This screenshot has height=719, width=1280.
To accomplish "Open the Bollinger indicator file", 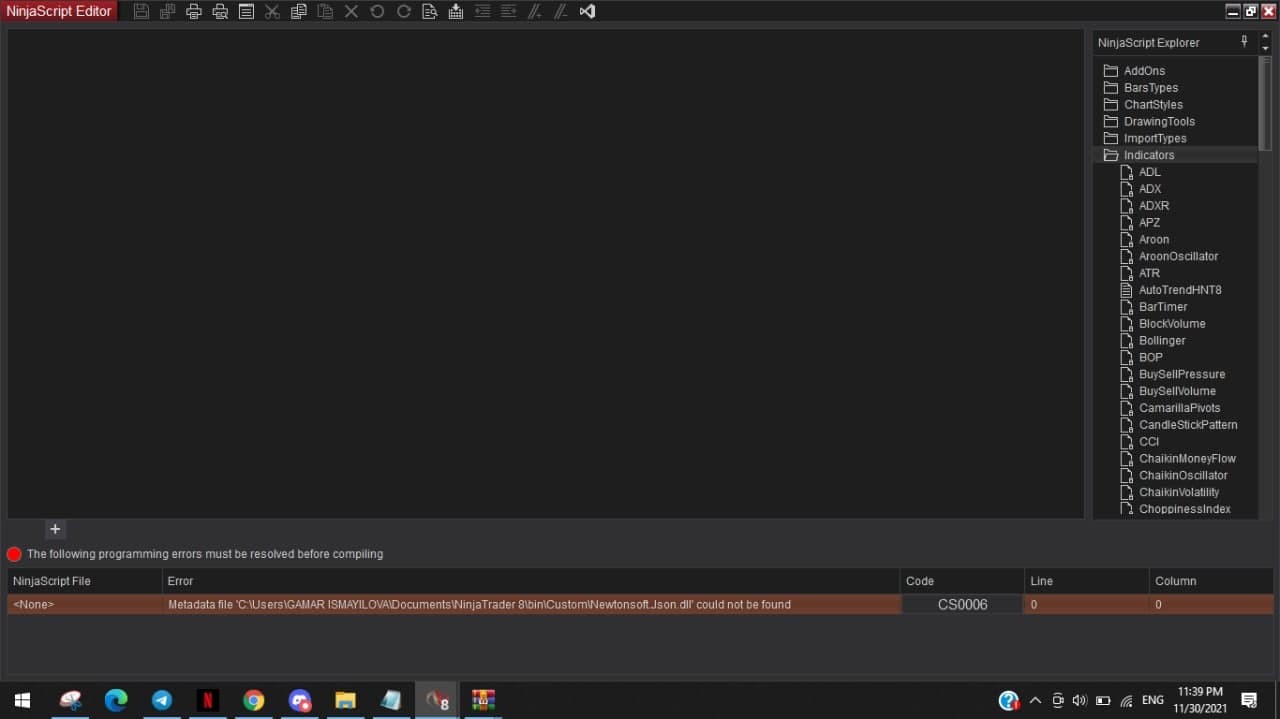I will tap(1153, 341).
